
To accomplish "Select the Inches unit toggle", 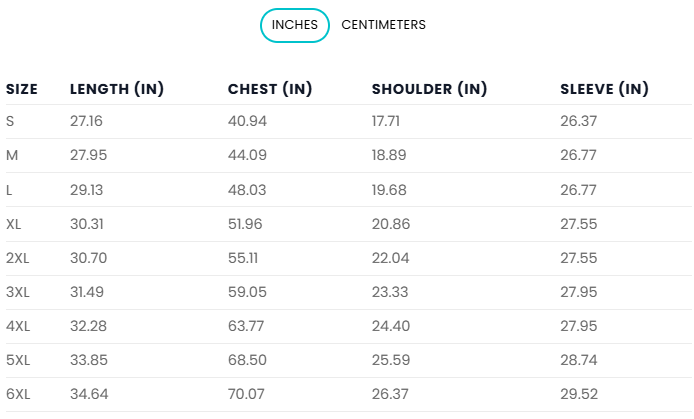I will [295, 25].
